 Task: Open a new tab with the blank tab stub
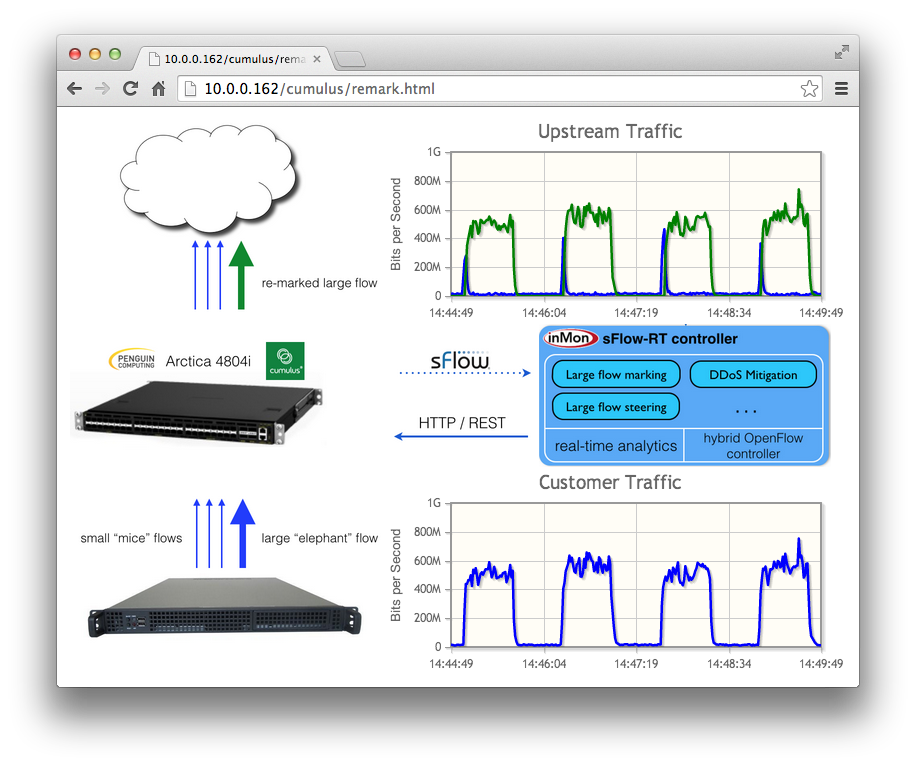(349, 59)
